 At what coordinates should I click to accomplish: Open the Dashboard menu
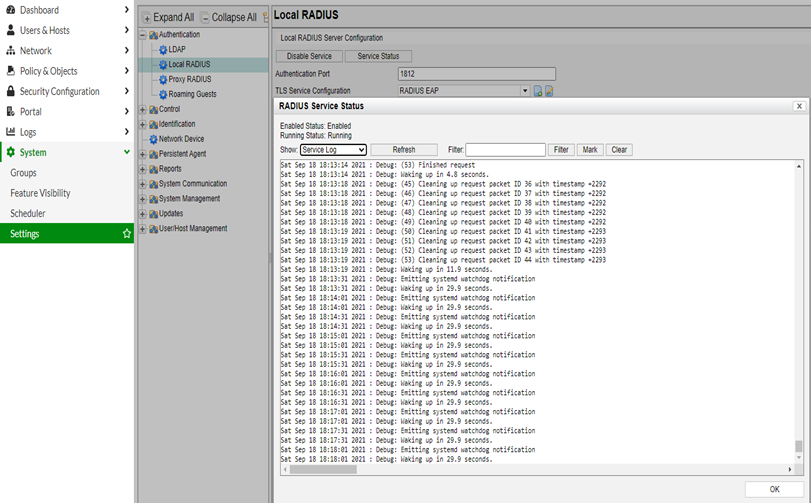(x=67, y=10)
